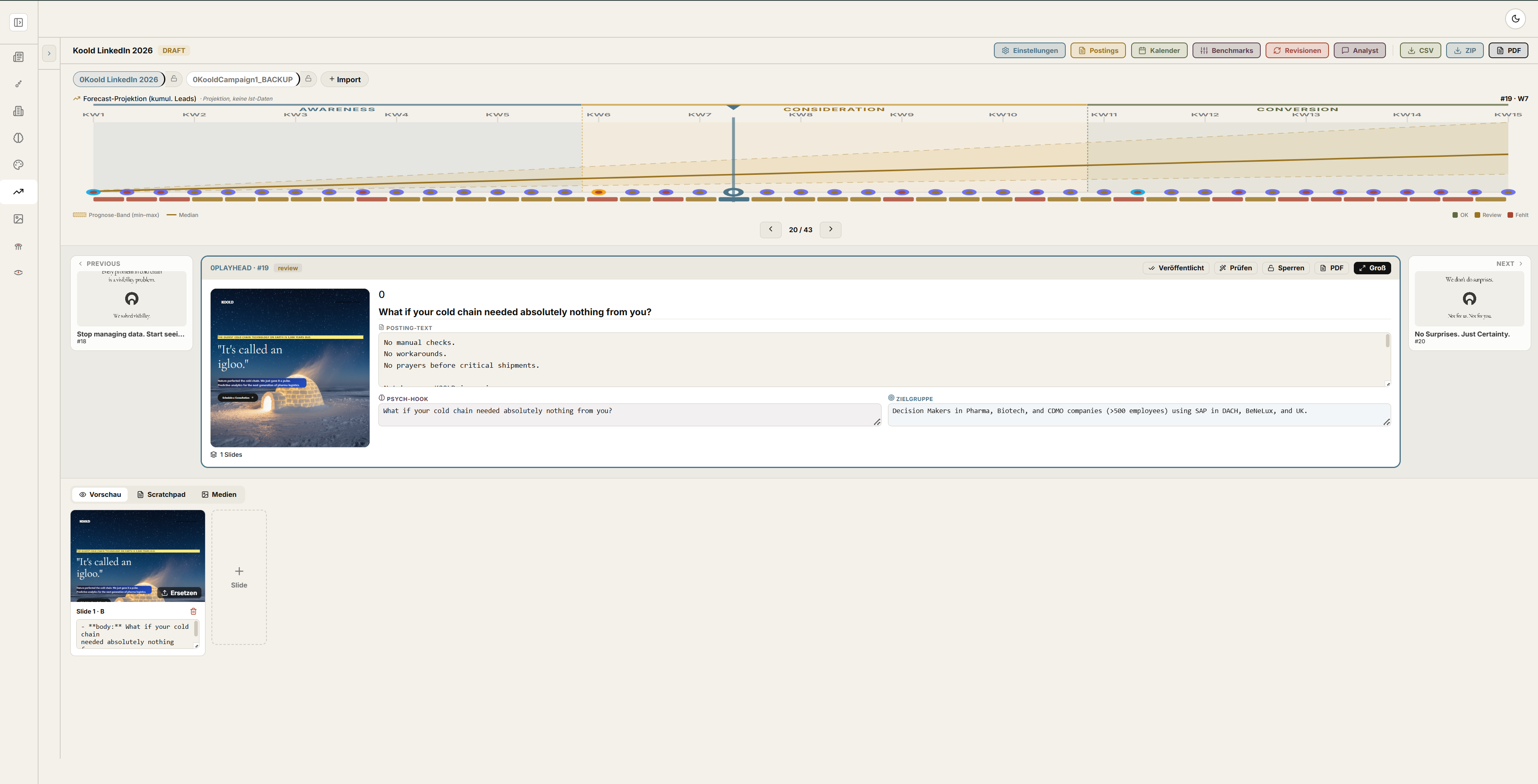Click the Prognose-Band legend swatch

click(x=79, y=215)
